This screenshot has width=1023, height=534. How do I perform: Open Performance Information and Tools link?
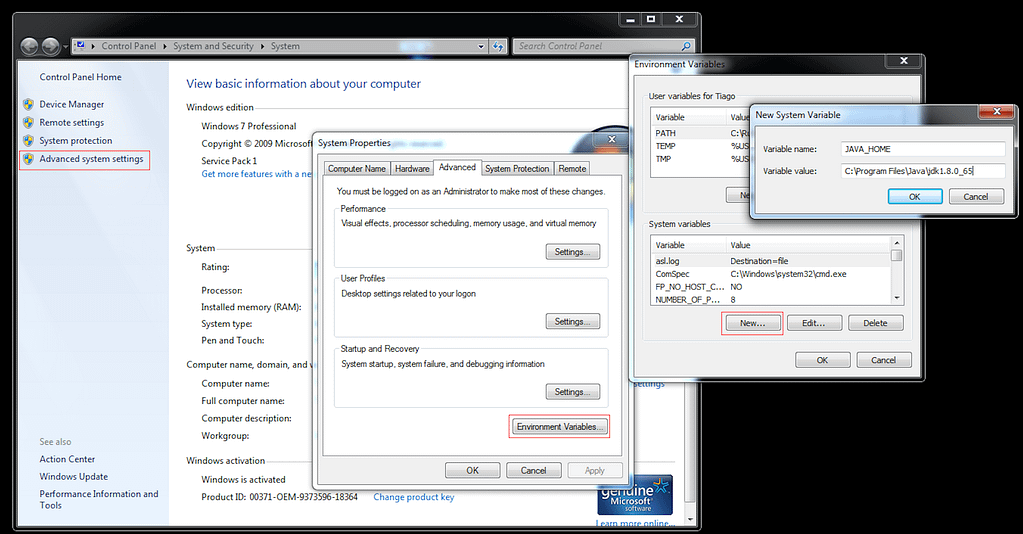(x=99, y=499)
